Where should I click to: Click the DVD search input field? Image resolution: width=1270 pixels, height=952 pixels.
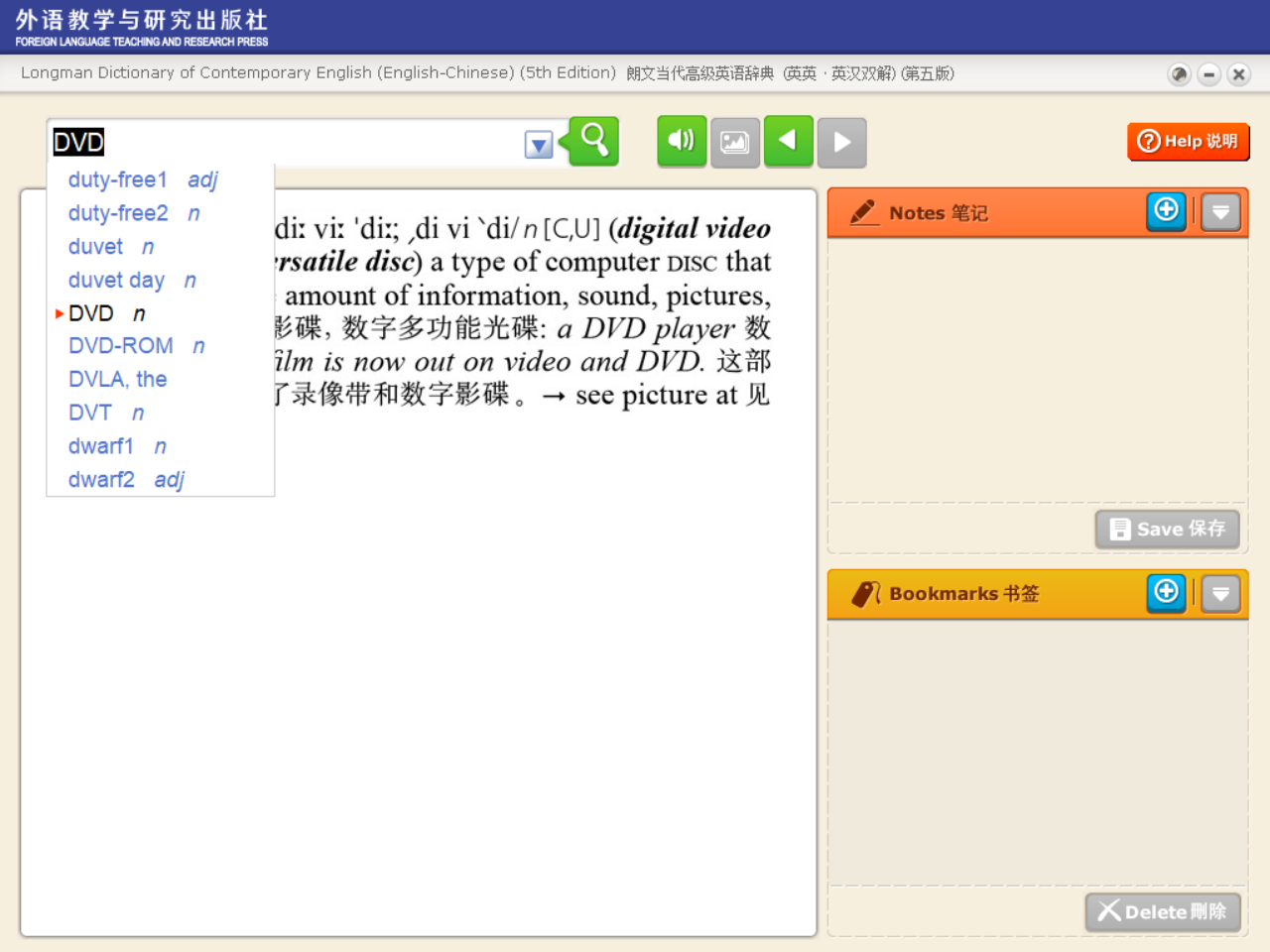point(286,143)
